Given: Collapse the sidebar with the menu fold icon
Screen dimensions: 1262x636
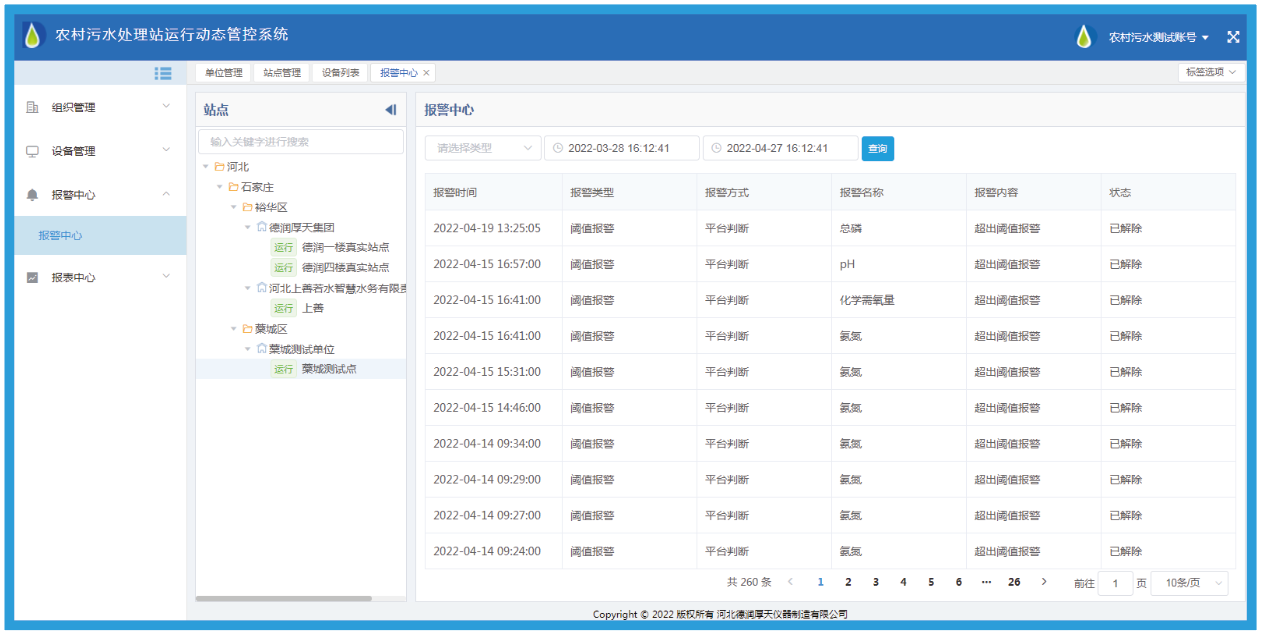Looking at the screenshot, I should 163,73.
